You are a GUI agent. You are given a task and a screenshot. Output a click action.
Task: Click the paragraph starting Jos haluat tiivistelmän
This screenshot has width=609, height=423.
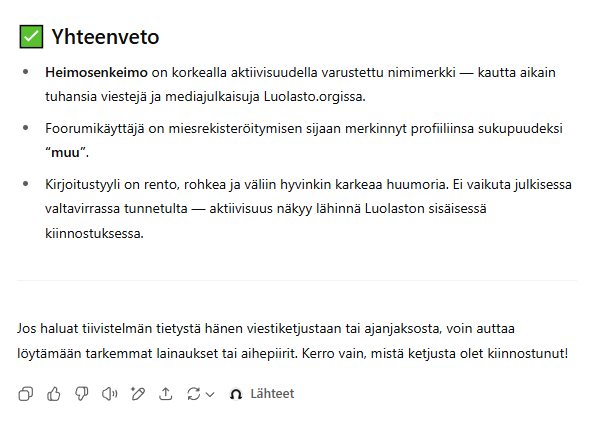tap(292, 341)
